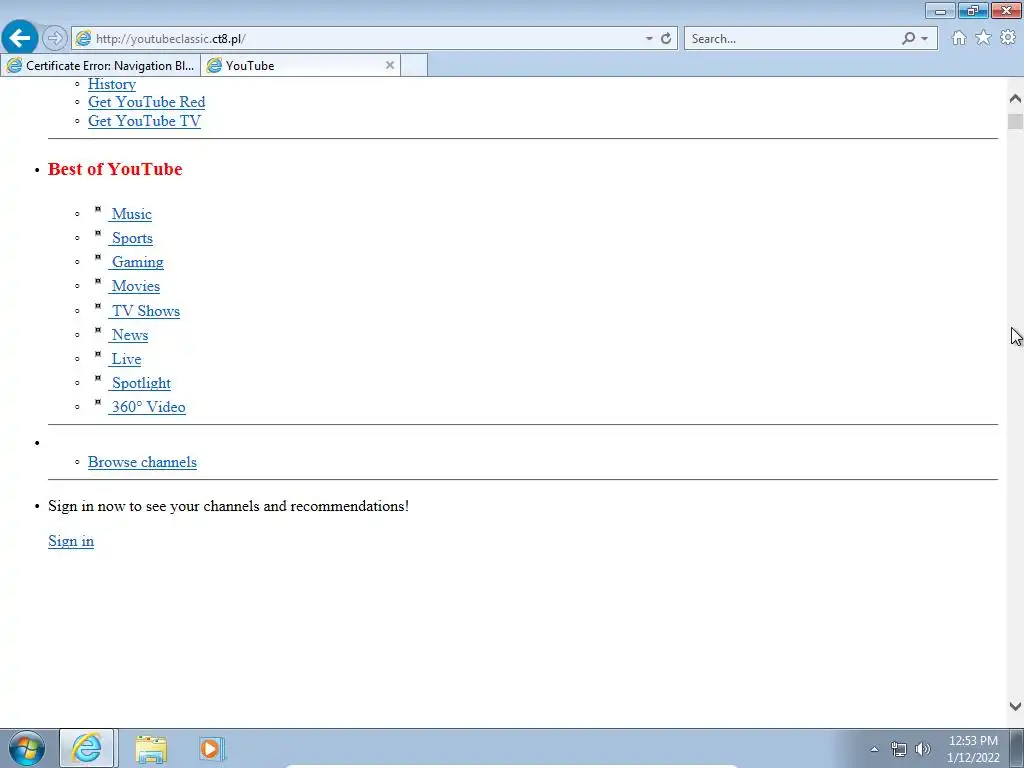1024x768 pixels.
Task: Open the Browse channels link
Action: [142, 462]
